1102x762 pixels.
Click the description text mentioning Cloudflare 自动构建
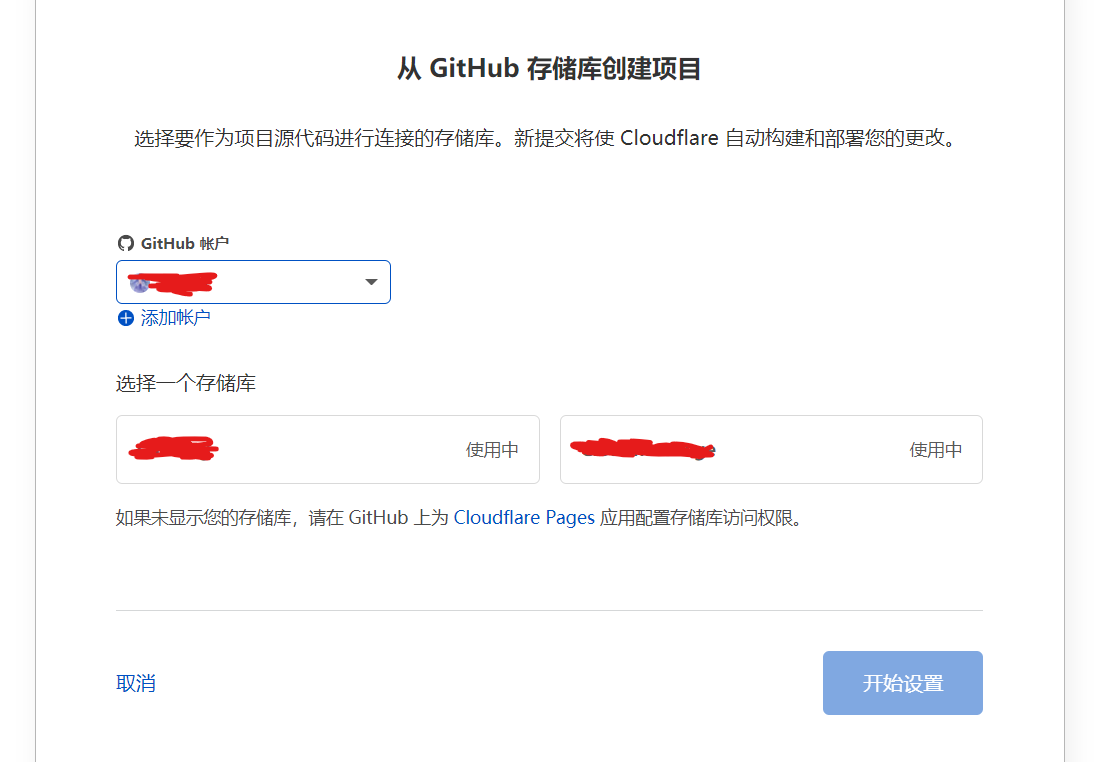pos(549,138)
